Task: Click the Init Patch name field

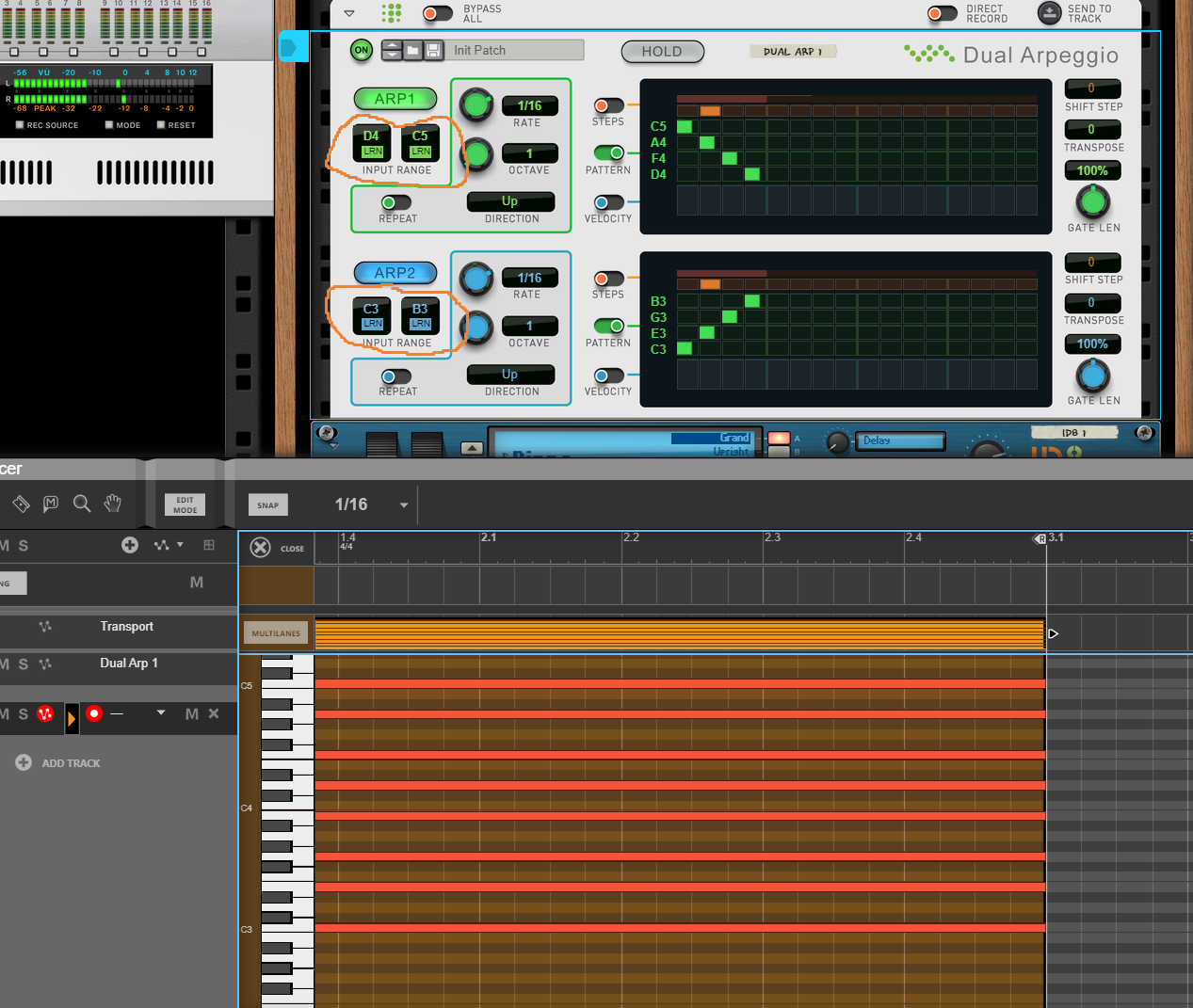Action: click(x=515, y=51)
